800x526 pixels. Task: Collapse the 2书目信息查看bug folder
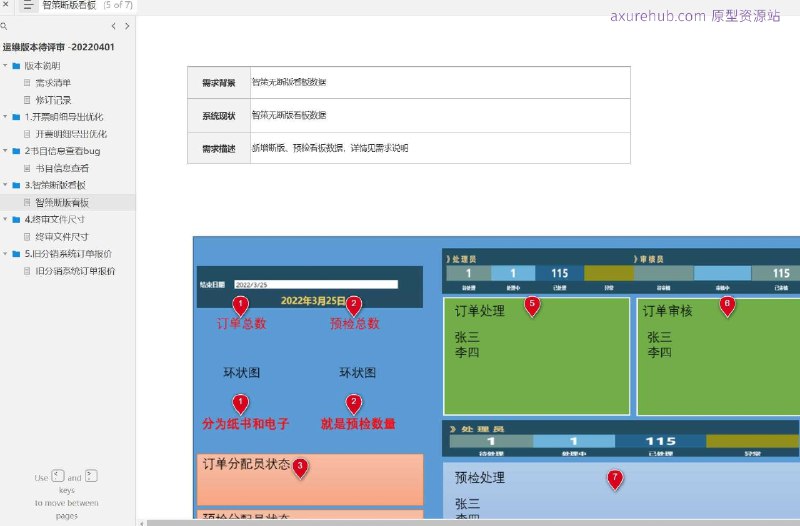pyautogui.click(x=5, y=151)
